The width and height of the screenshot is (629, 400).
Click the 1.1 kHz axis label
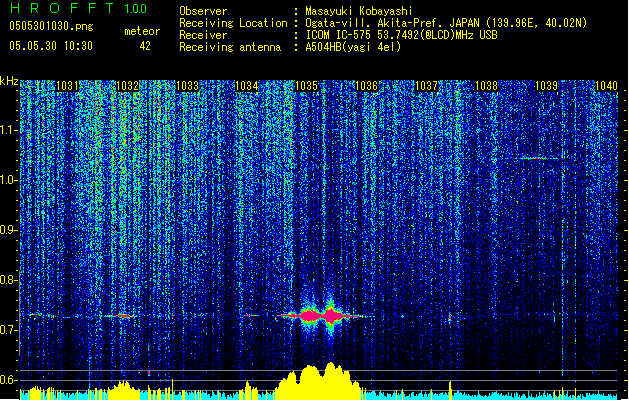9,130
